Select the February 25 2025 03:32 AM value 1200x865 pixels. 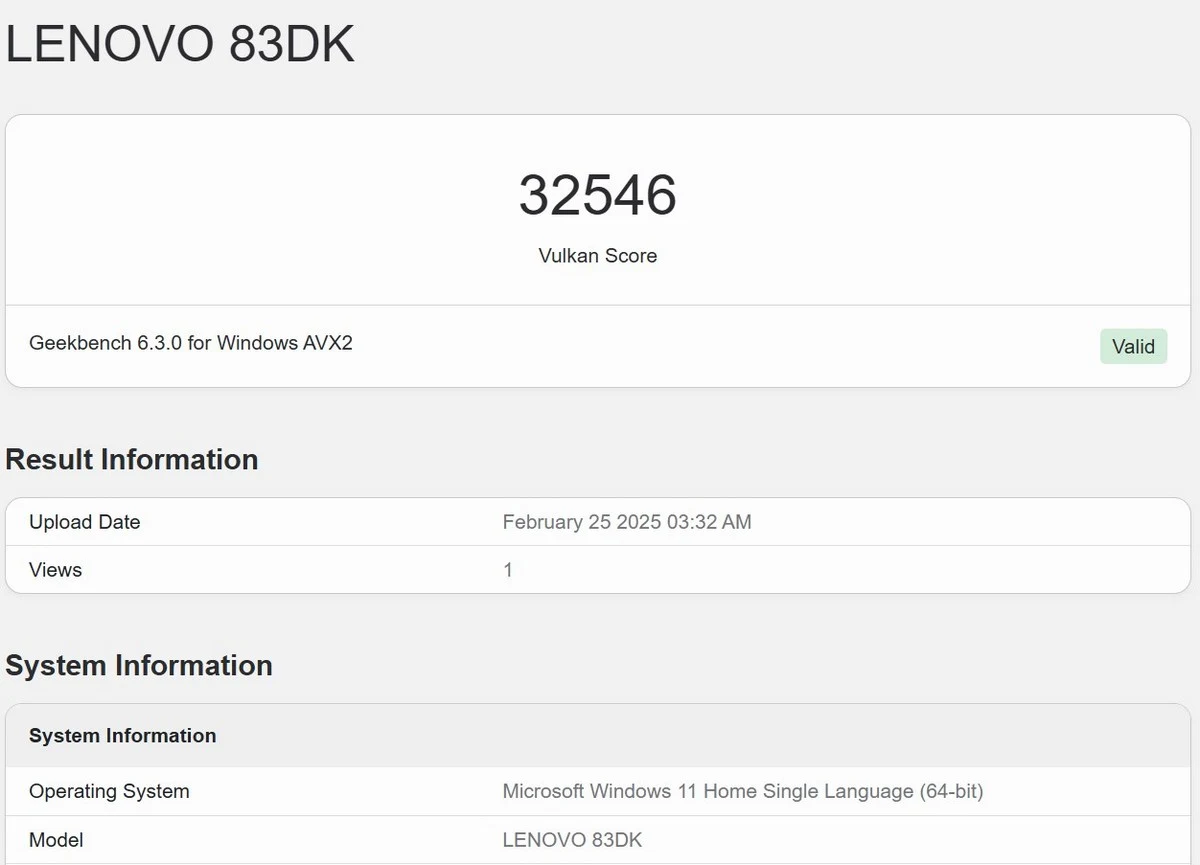627,522
